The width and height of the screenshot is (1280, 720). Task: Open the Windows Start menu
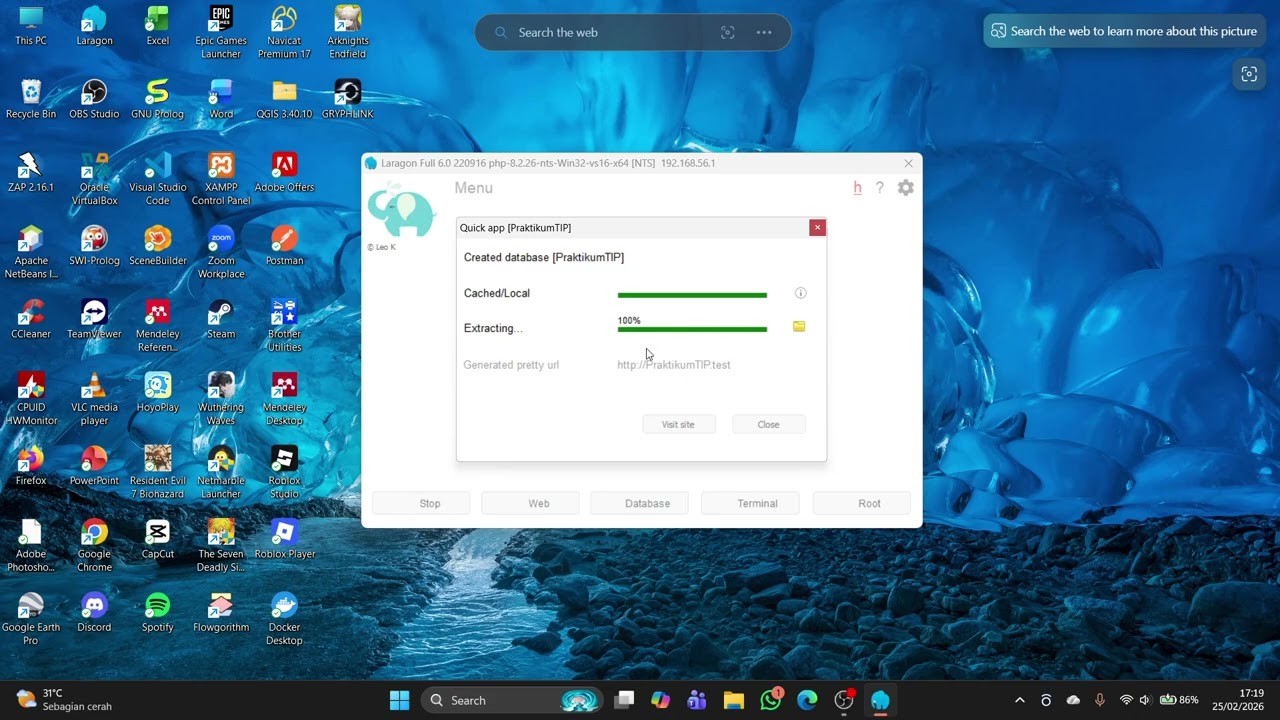tap(399, 700)
